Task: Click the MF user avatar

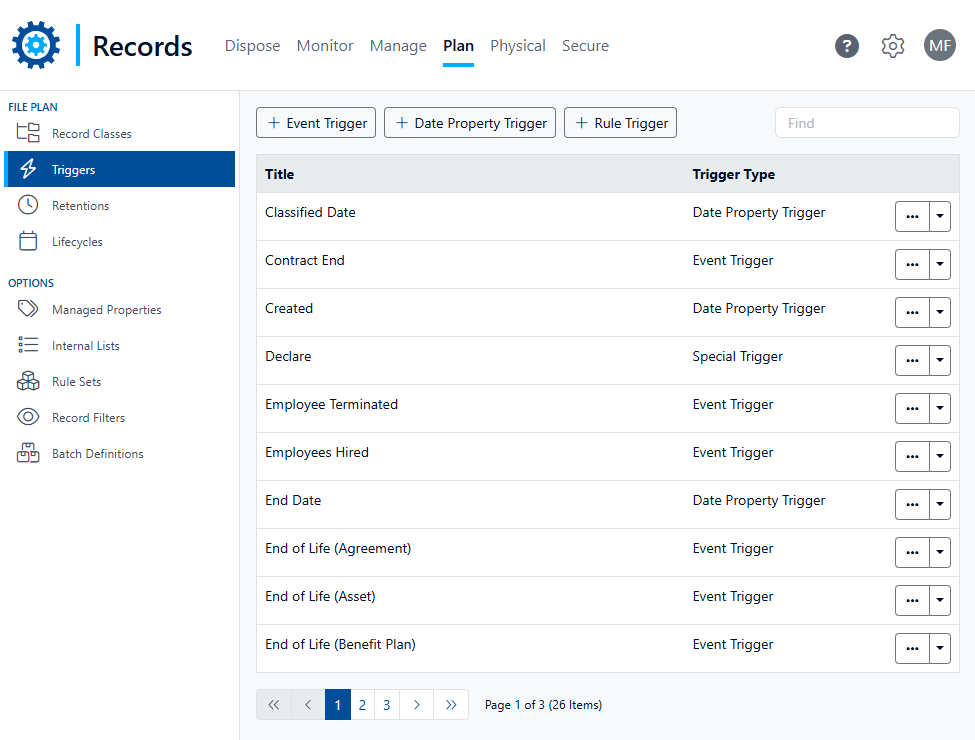Action: tap(939, 46)
